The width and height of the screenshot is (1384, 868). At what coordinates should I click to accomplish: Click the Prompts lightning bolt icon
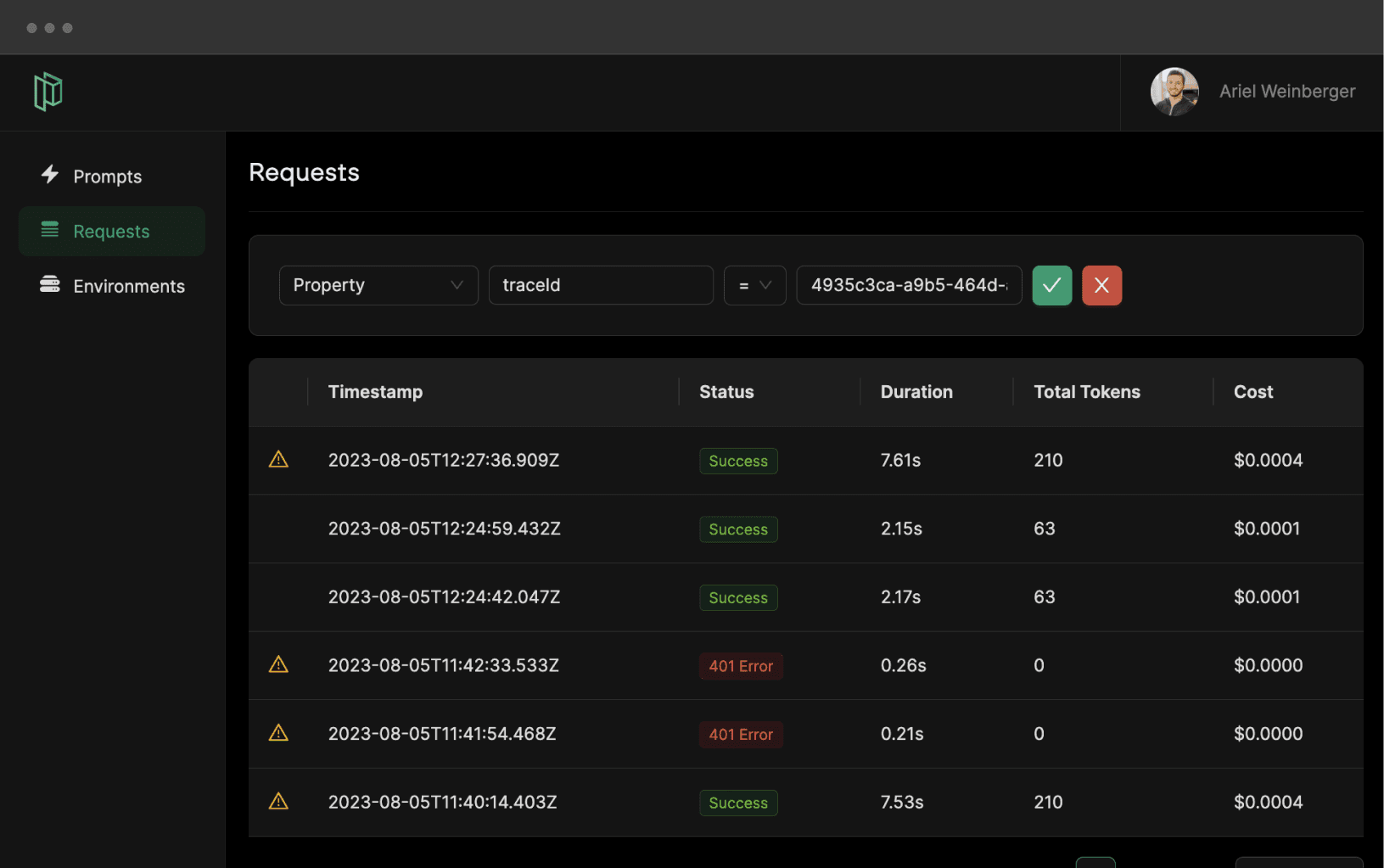(x=50, y=175)
